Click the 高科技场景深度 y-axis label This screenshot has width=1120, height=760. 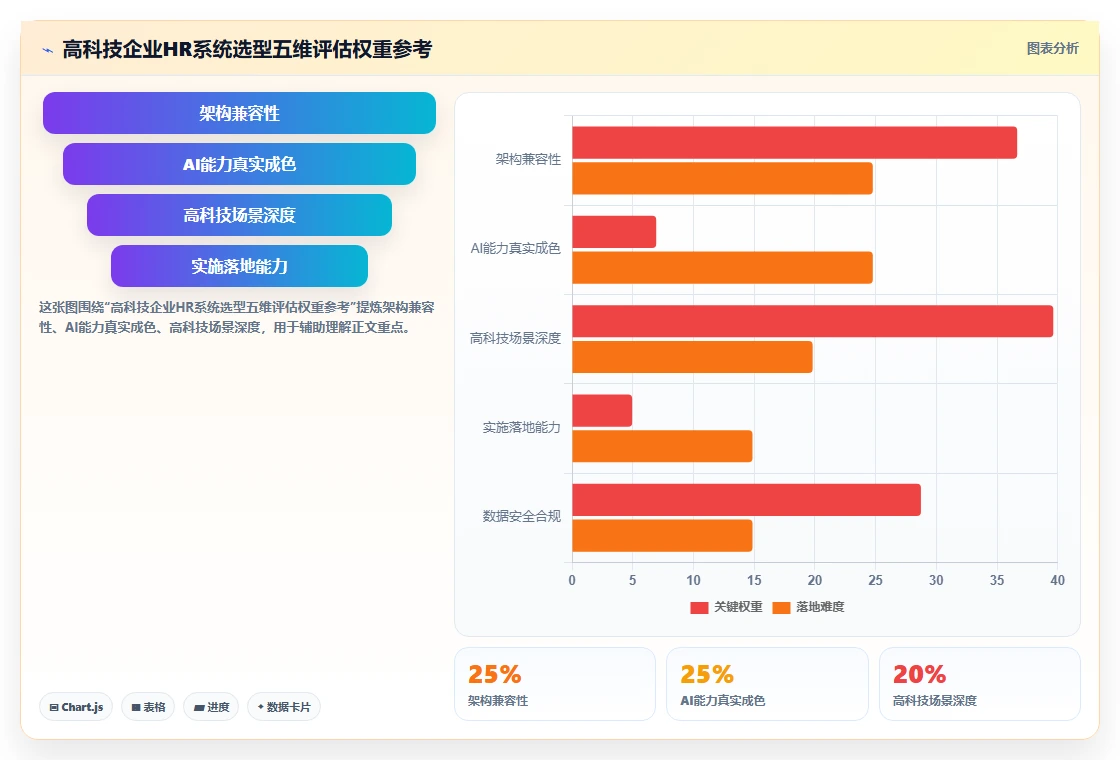pyautogui.click(x=515, y=338)
